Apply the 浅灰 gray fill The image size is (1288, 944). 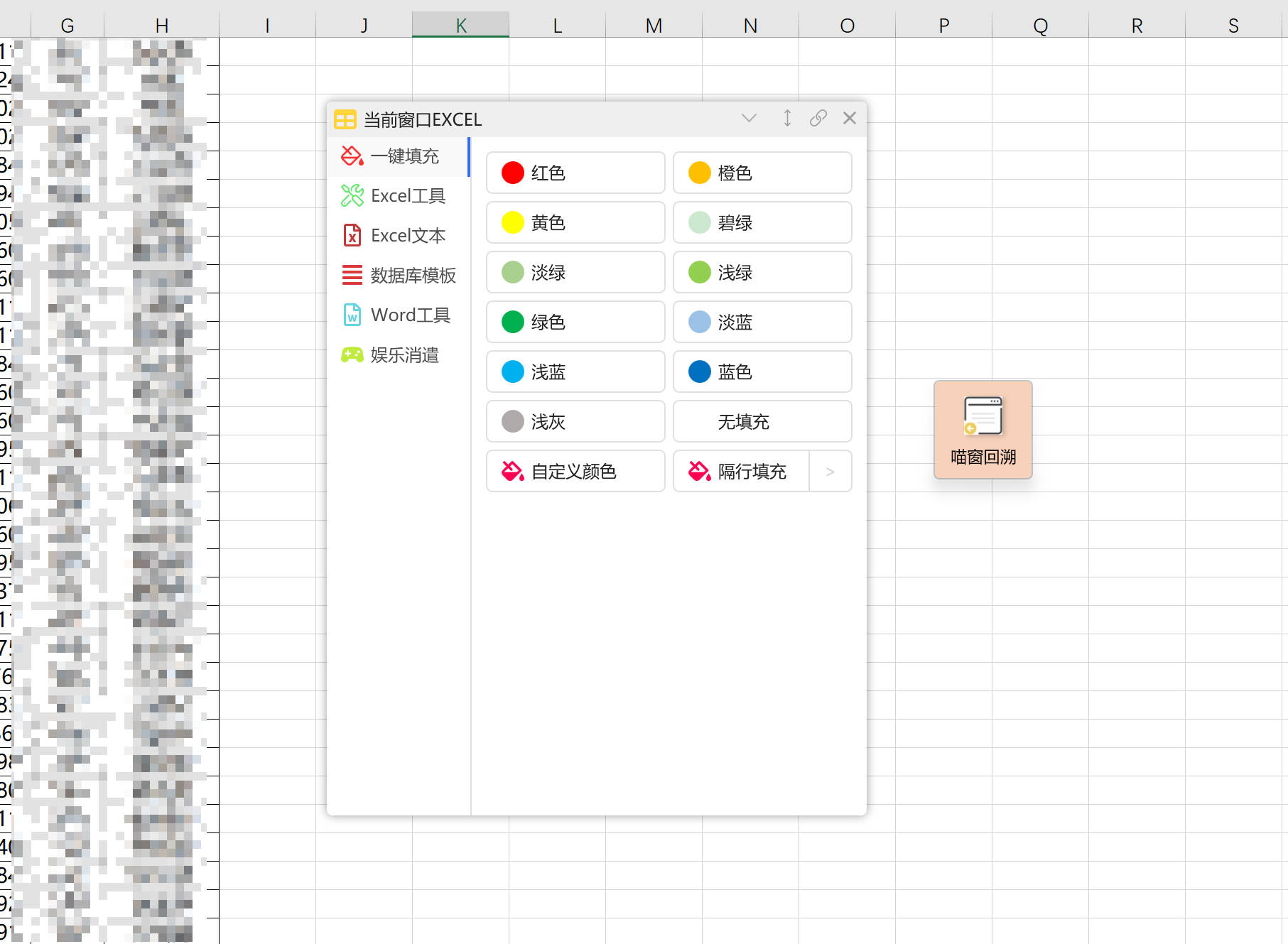click(575, 421)
